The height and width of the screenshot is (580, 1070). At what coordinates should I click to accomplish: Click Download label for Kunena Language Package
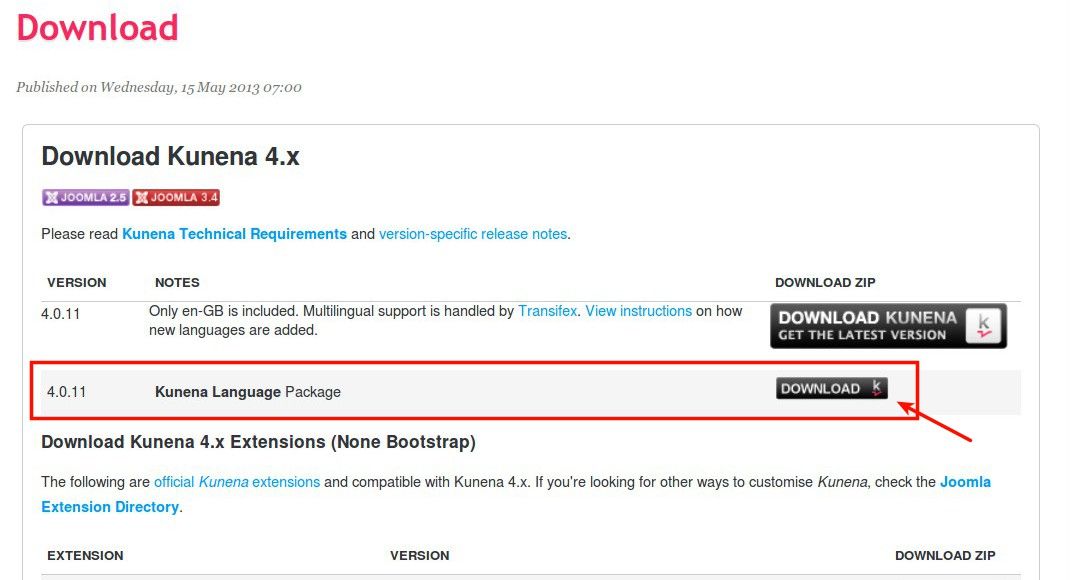tap(820, 388)
